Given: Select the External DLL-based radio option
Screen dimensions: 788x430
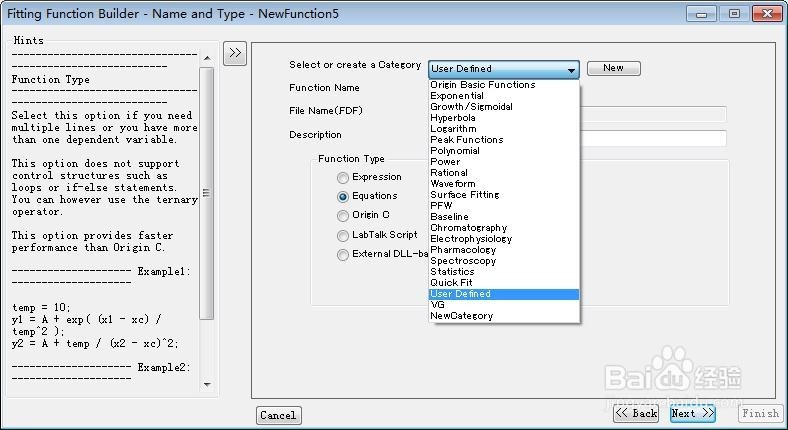Looking at the screenshot, I should tap(343, 255).
